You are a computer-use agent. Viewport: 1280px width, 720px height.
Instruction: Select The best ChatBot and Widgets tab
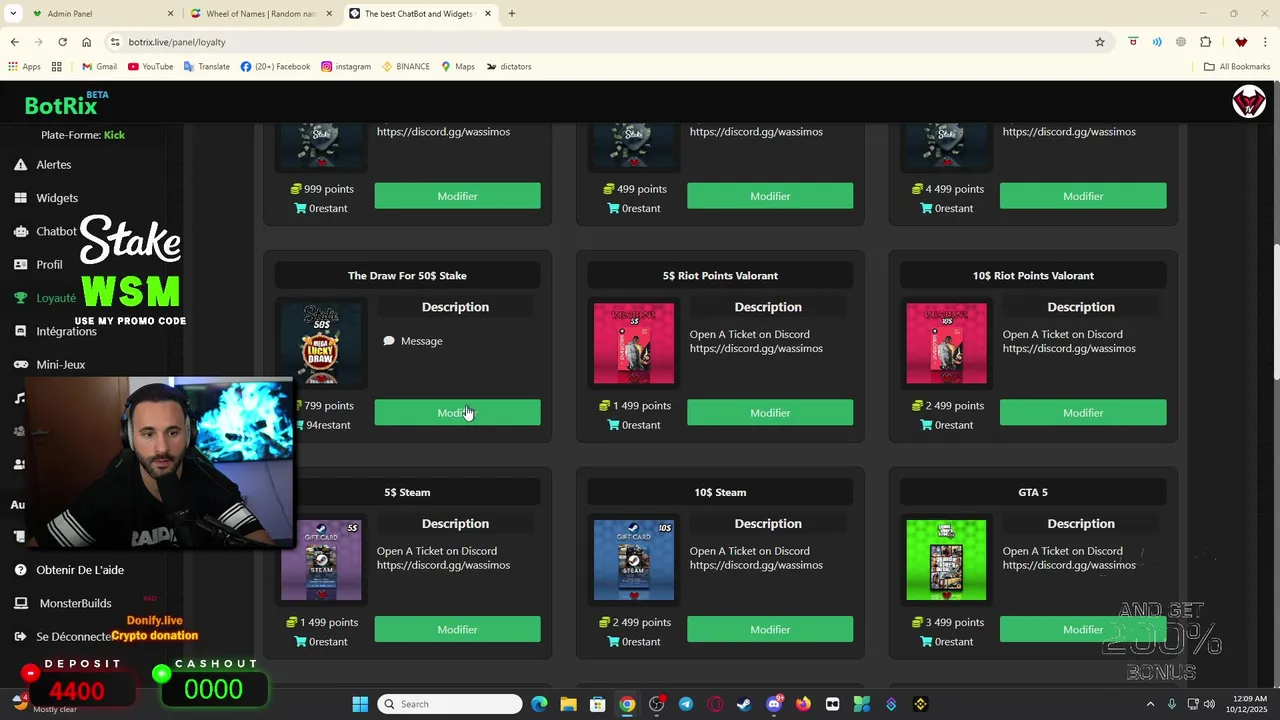[419, 14]
